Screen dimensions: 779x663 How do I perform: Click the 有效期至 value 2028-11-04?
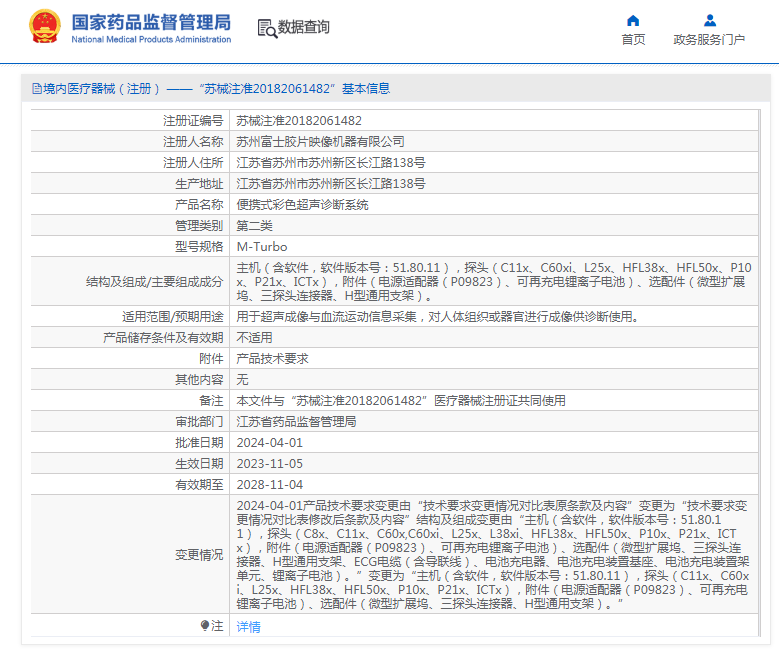269,484
